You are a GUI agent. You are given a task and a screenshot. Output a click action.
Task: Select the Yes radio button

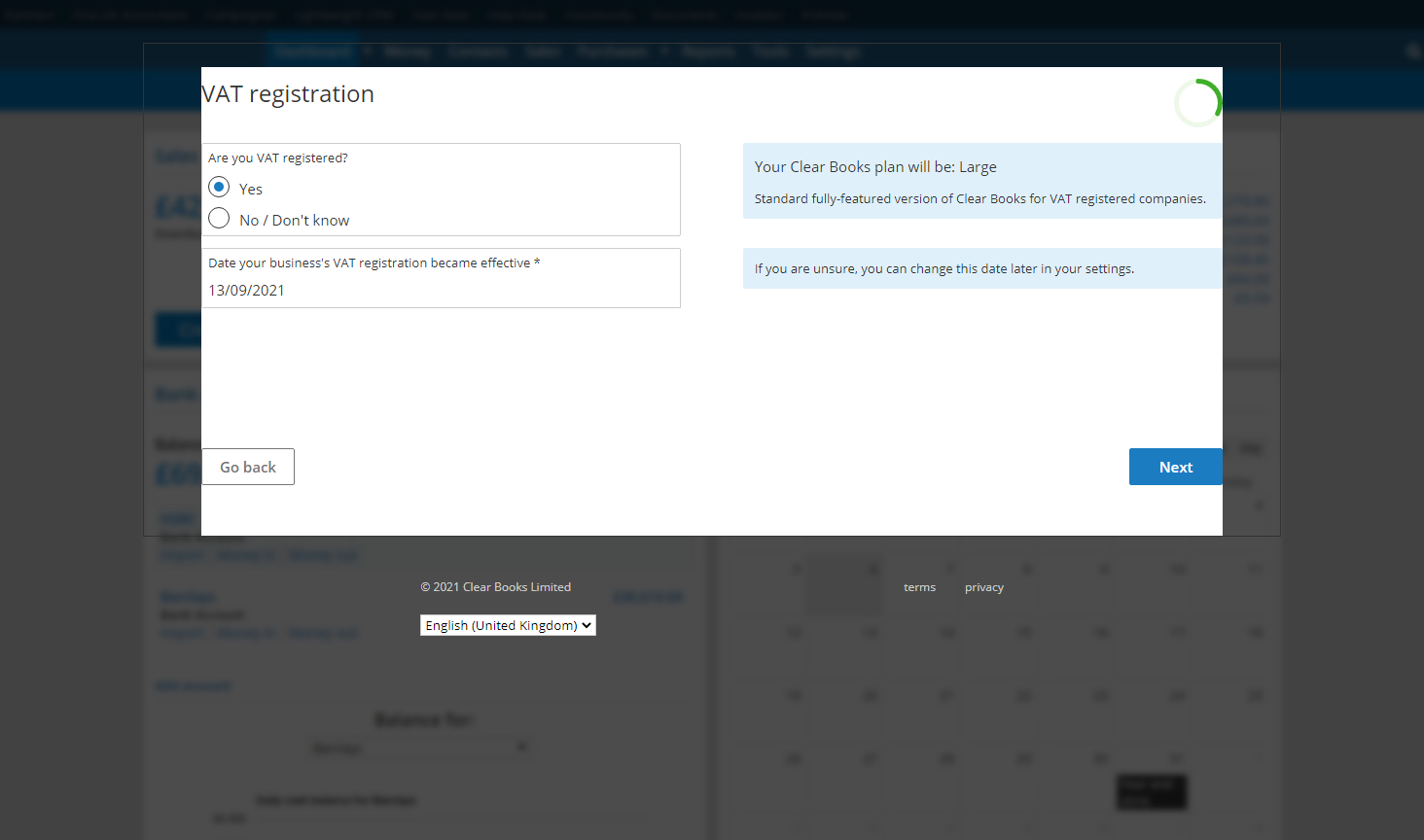220,188
